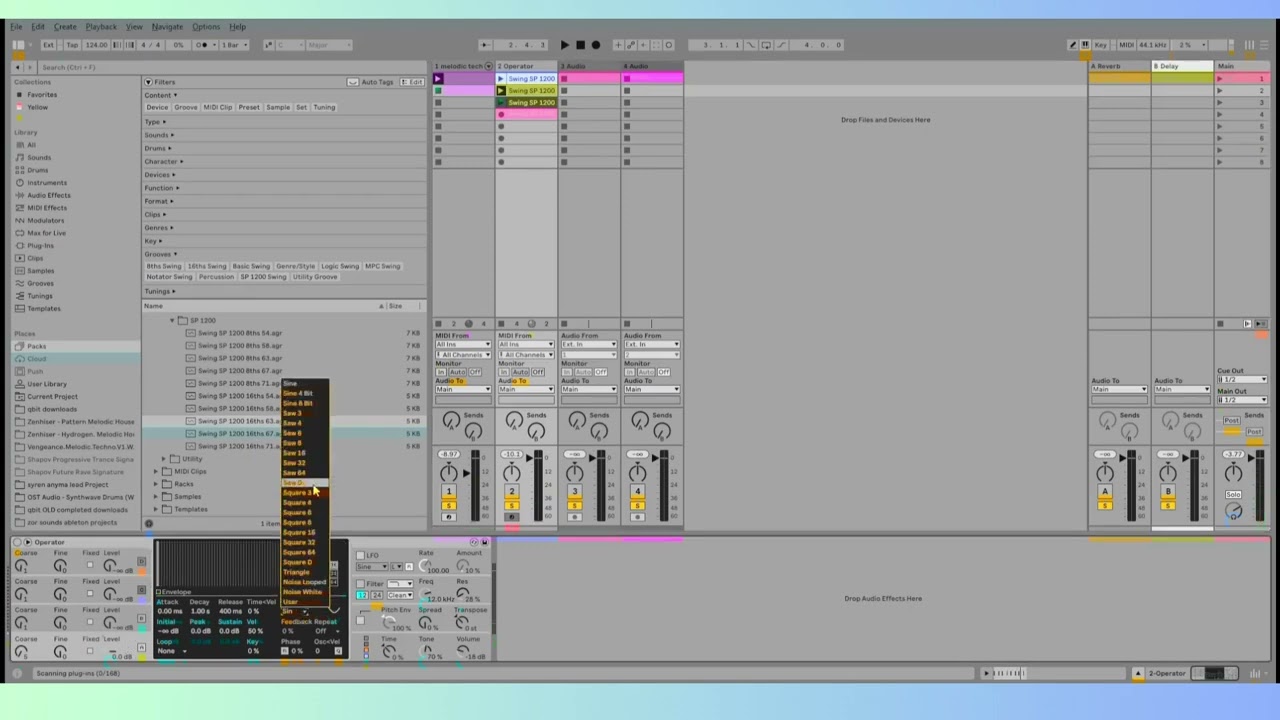Click the arrangement Record button
The image size is (1280, 720).
pos(596,45)
